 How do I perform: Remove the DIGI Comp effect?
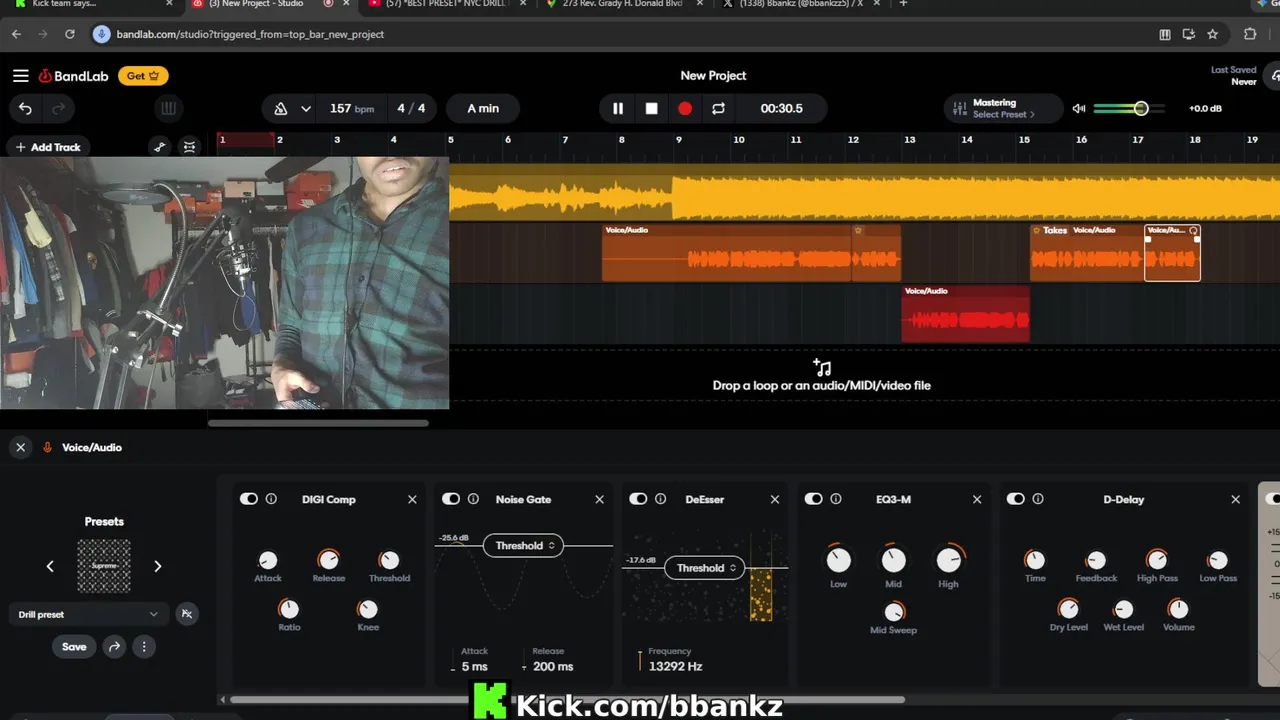pos(412,499)
